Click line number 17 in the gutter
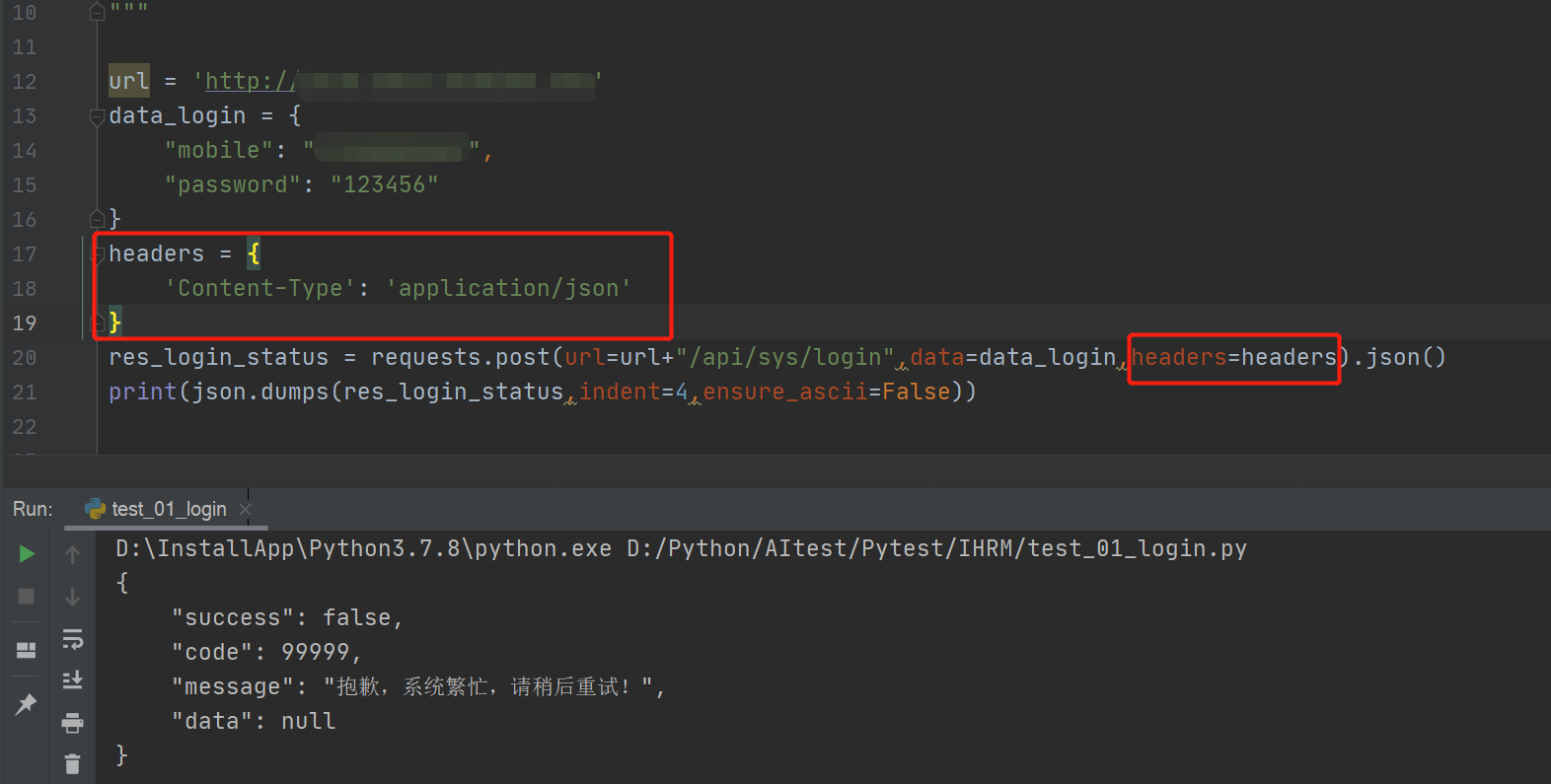Image resolution: width=1551 pixels, height=784 pixels. pos(25,253)
